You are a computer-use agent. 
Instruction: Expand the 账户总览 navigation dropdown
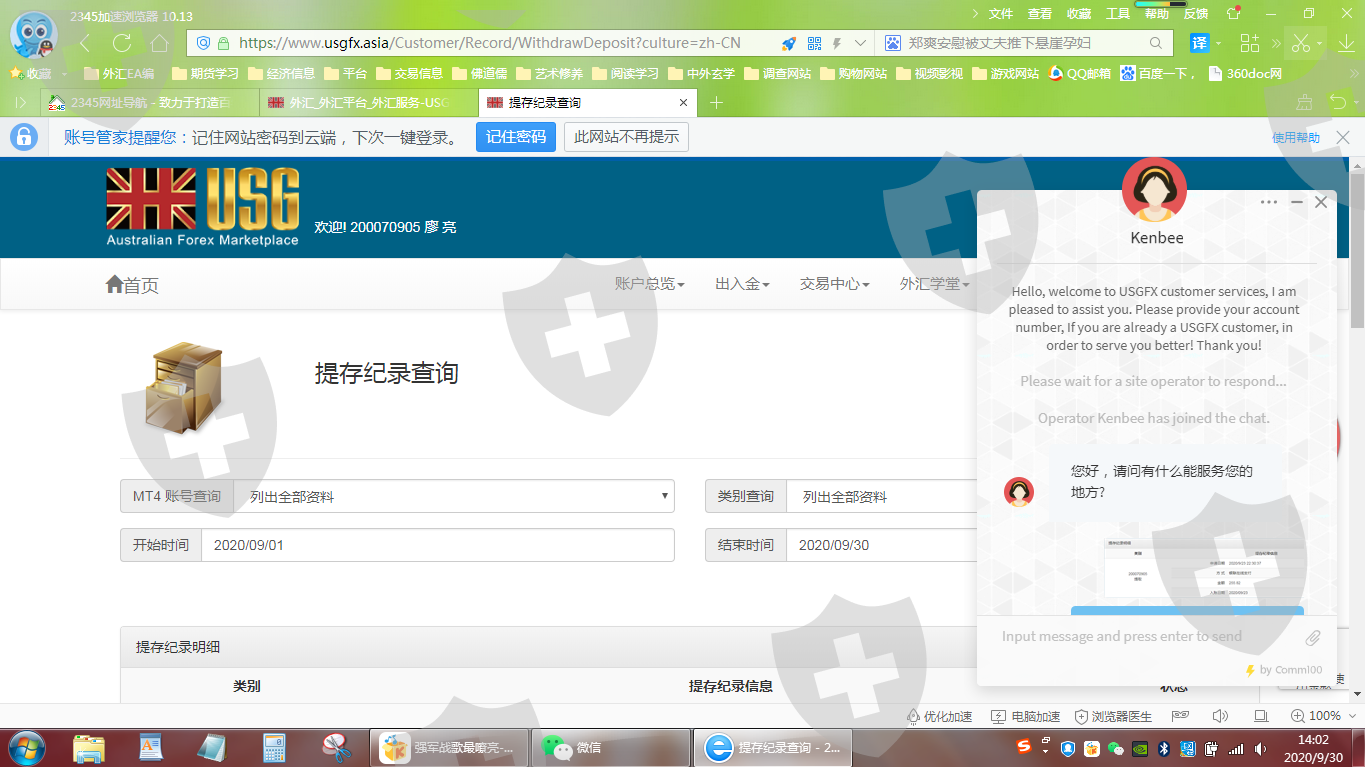coord(649,284)
